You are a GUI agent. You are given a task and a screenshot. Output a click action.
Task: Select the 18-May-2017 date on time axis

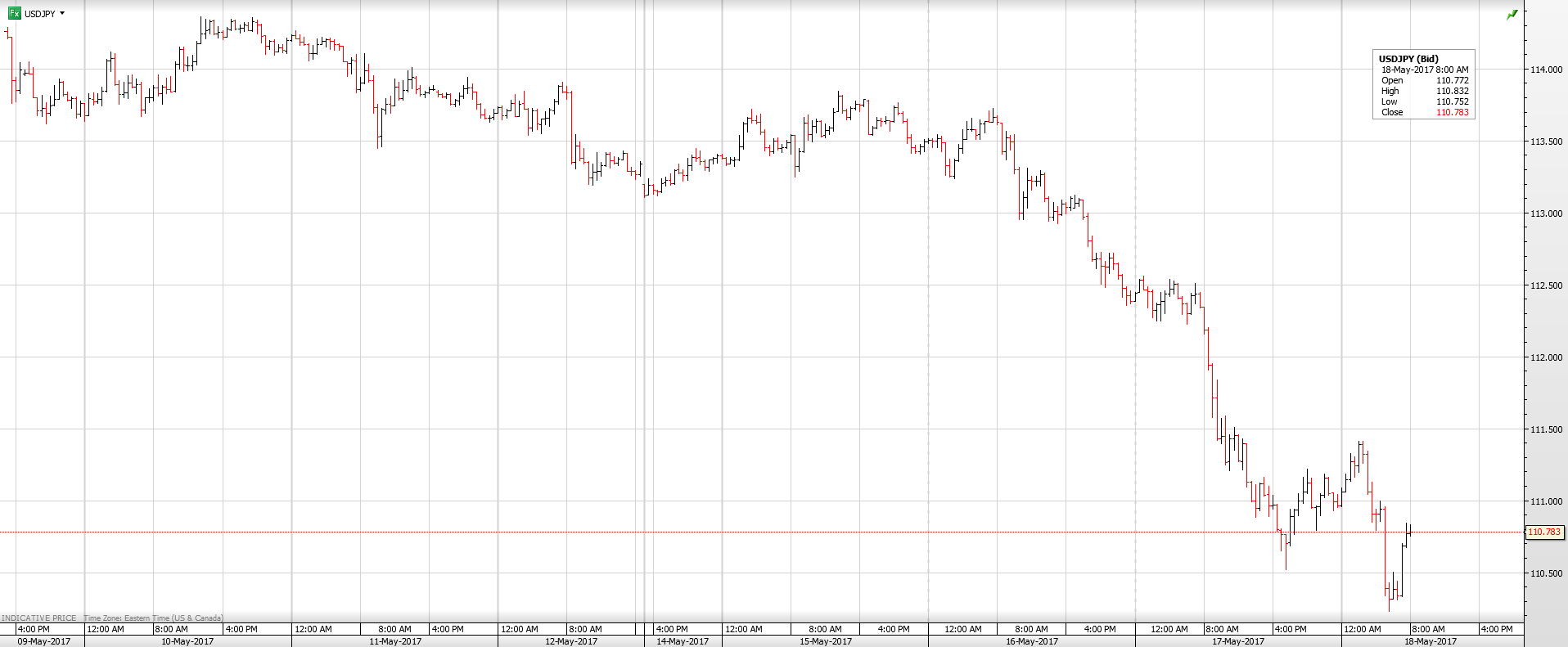click(1431, 641)
